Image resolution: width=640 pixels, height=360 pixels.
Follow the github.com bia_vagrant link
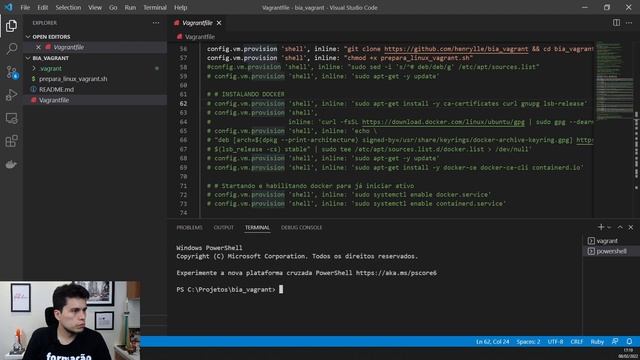click(456, 49)
